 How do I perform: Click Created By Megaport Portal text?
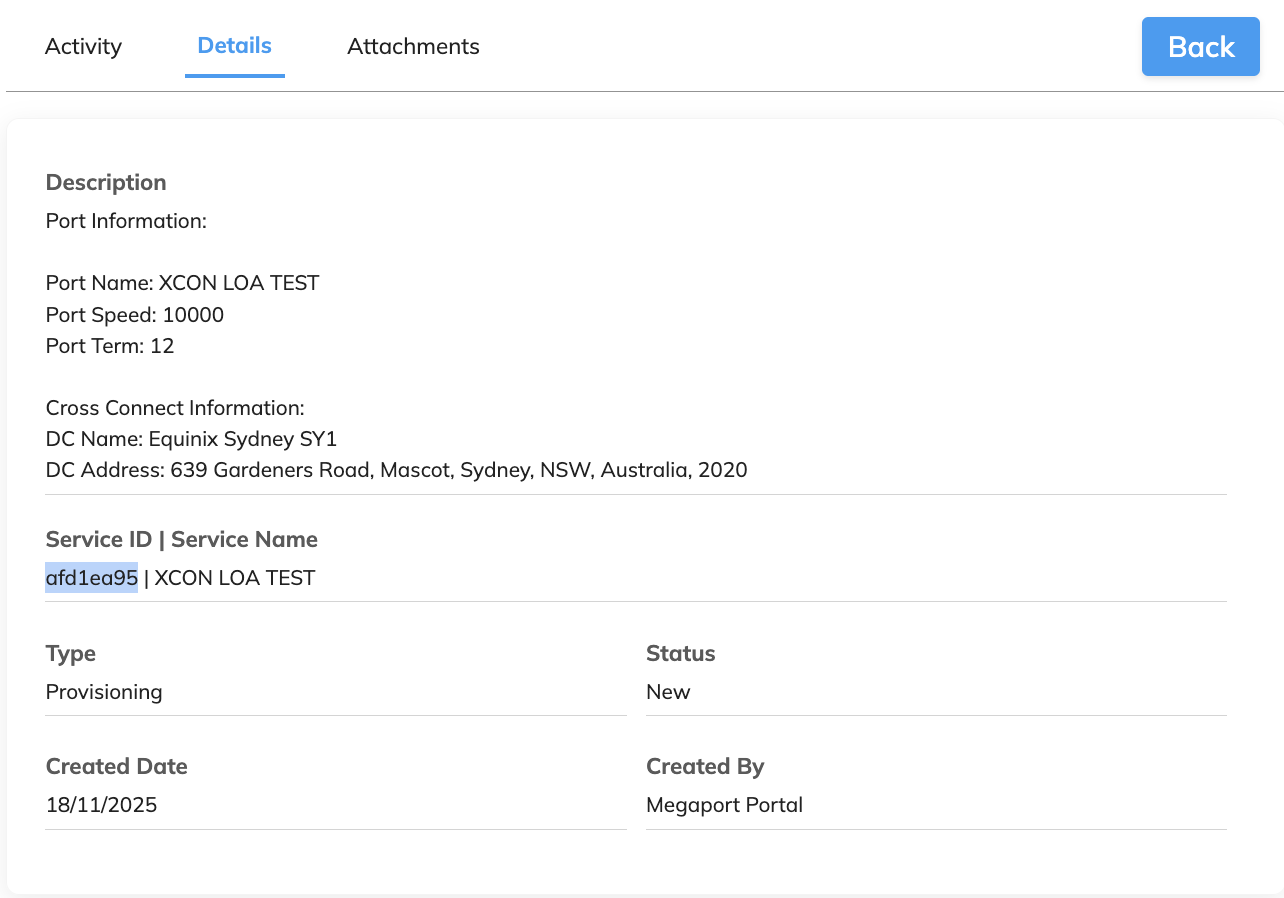724,804
